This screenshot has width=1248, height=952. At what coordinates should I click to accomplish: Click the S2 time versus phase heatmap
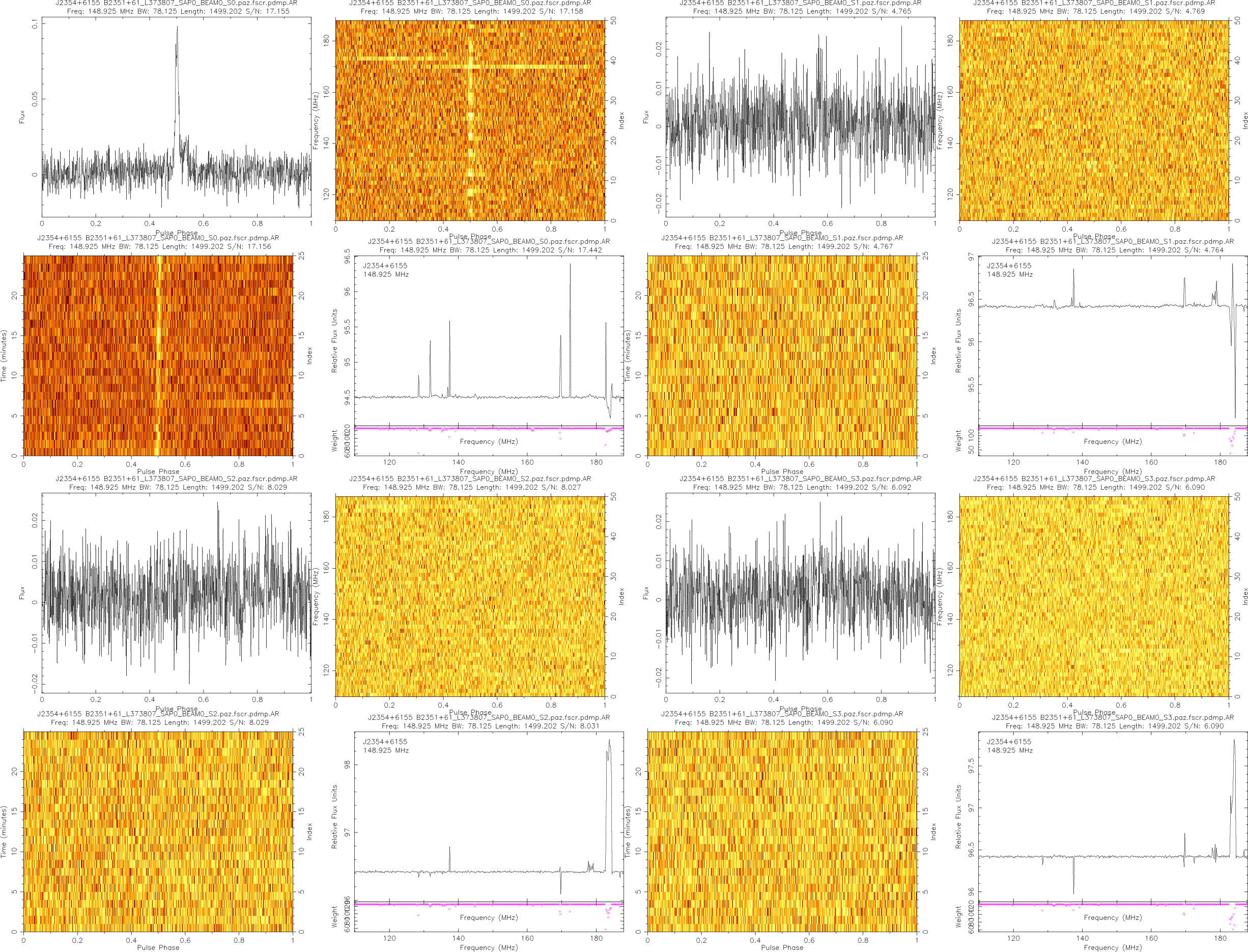[158, 831]
